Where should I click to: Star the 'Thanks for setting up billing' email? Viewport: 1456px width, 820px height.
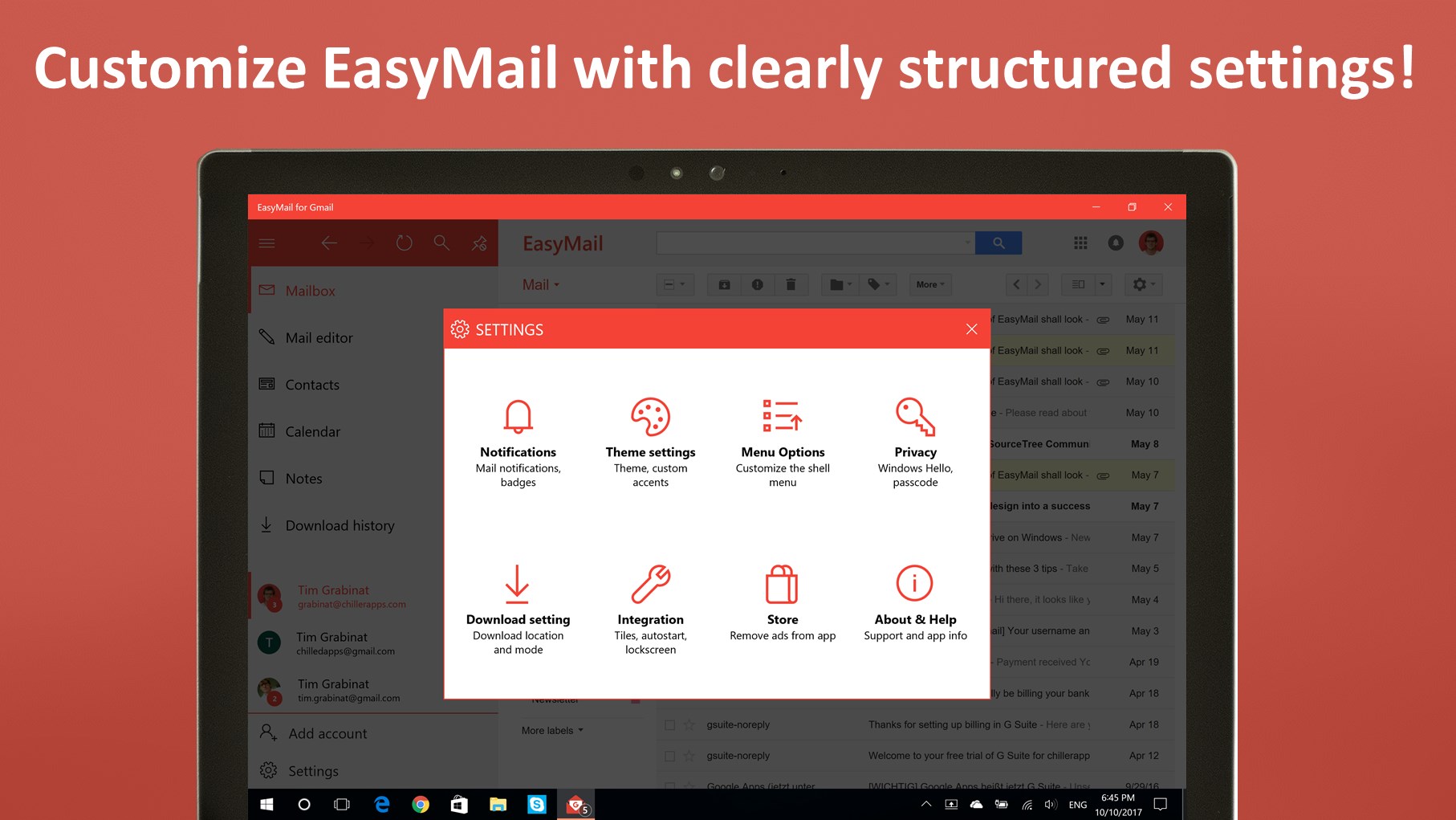[x=689, y=725]
